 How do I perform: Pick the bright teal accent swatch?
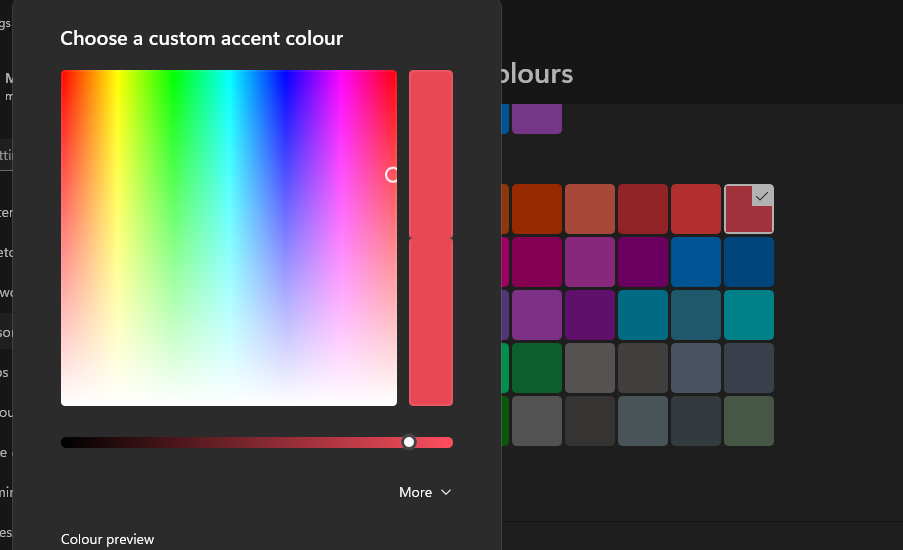point(749,315)
